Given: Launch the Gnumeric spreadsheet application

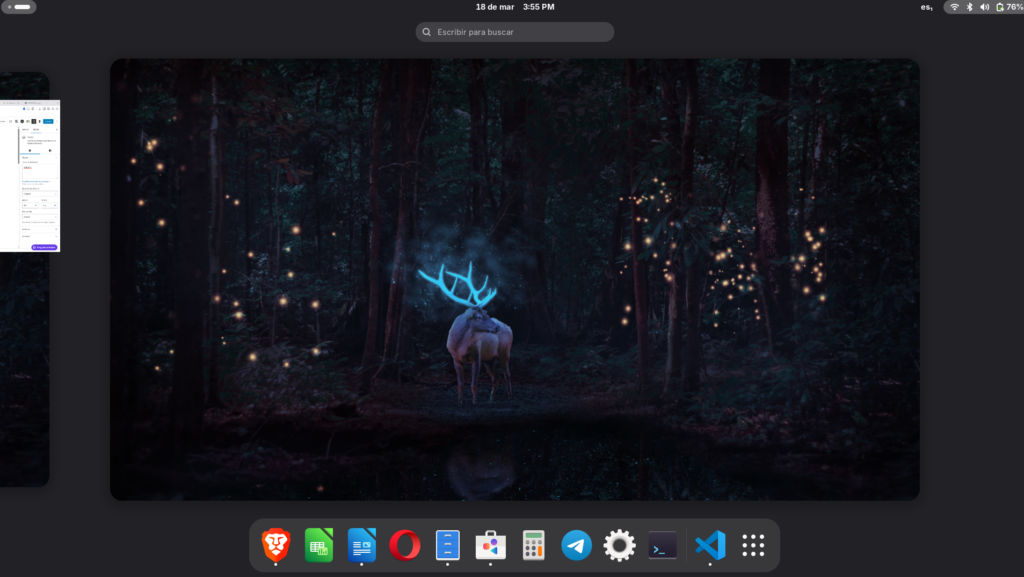Looking at the screenshot, I should (318, 546).
